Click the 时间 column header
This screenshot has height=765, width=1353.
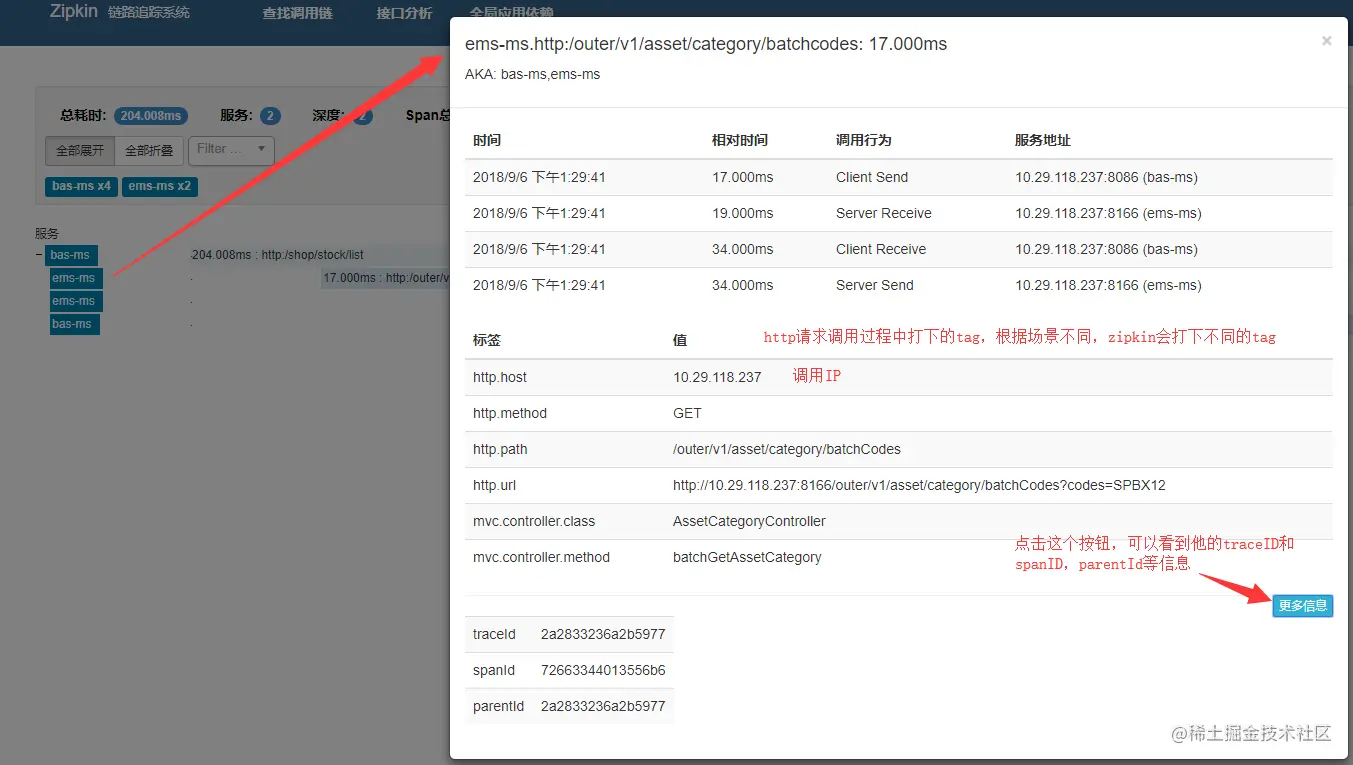click(x=487, y=140)
